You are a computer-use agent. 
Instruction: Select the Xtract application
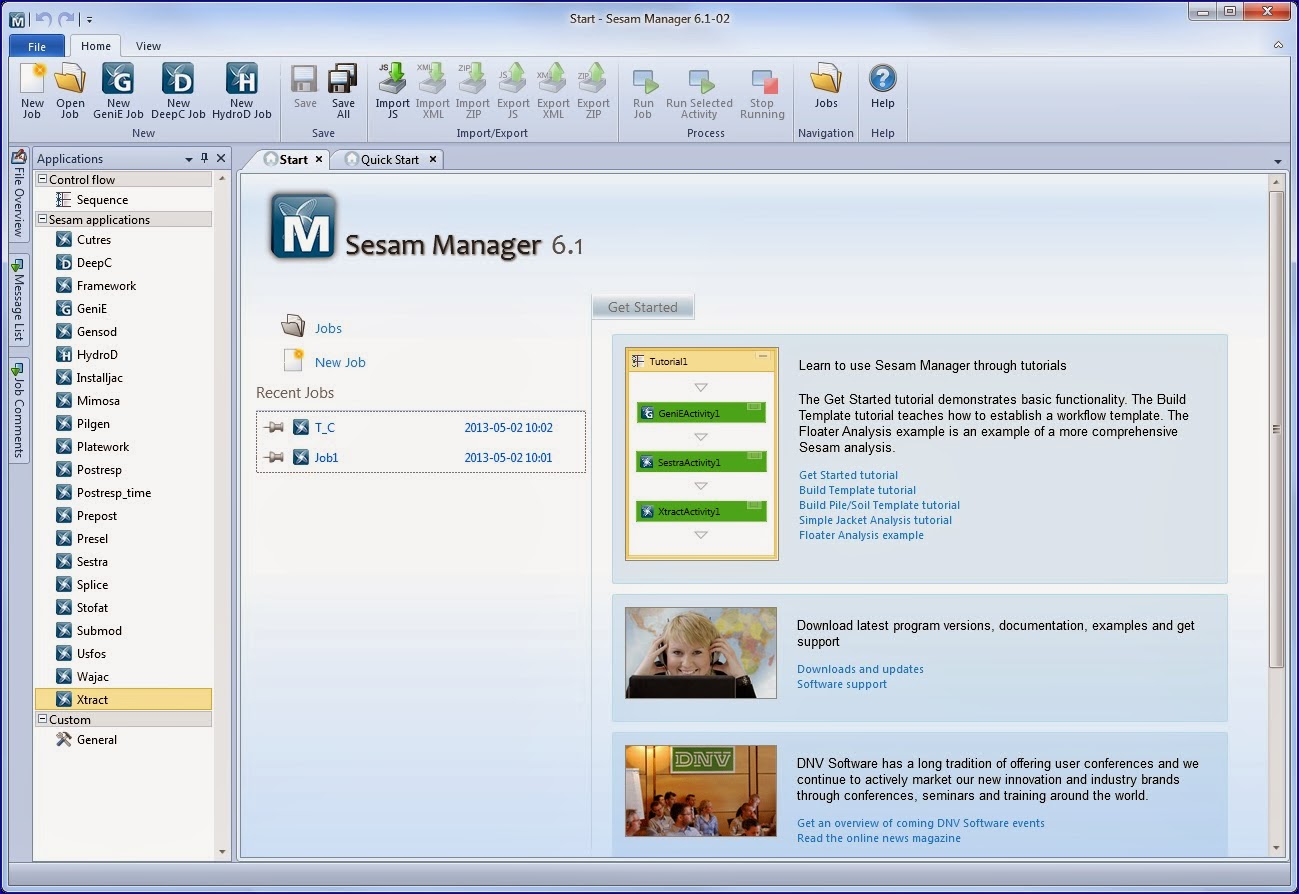click(124, 700)
